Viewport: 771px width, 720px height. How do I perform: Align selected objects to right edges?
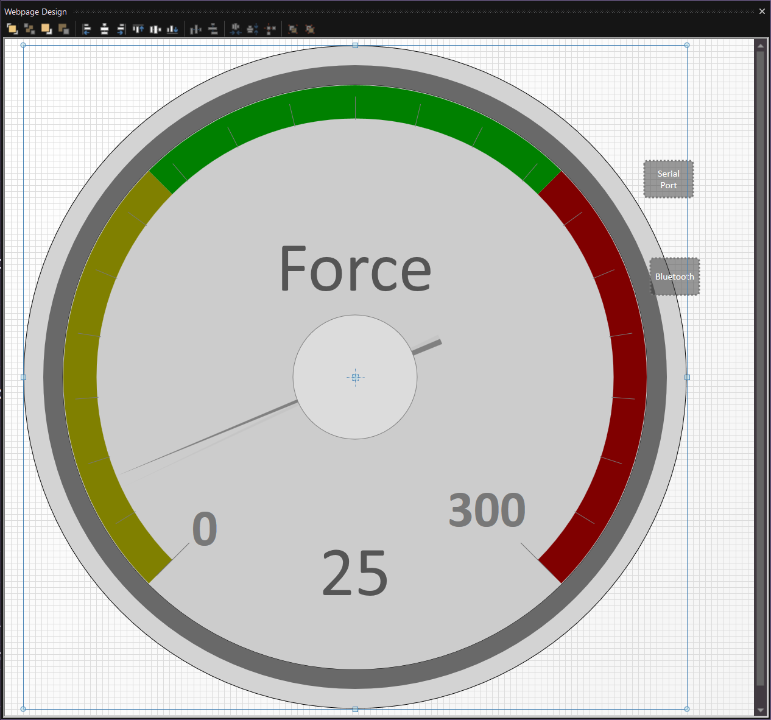click(x=121, y=29)
